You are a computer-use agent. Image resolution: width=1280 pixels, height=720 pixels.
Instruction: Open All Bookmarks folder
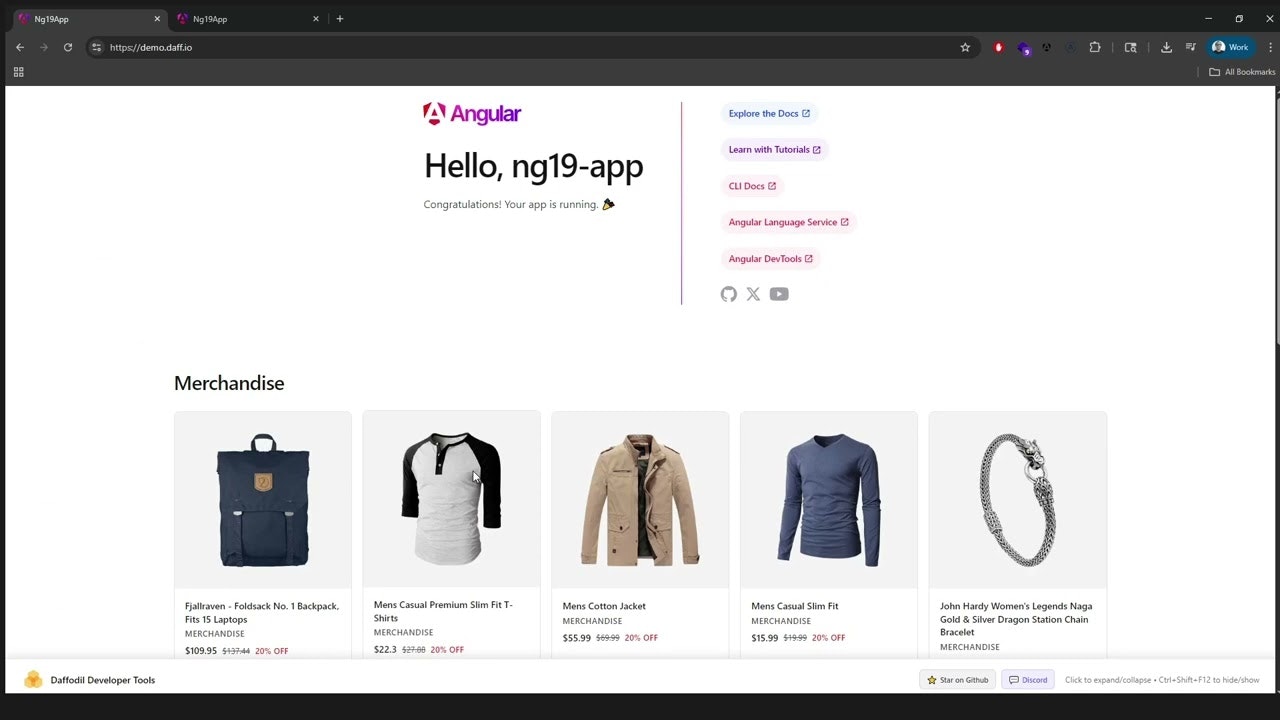pos(1242,72)
